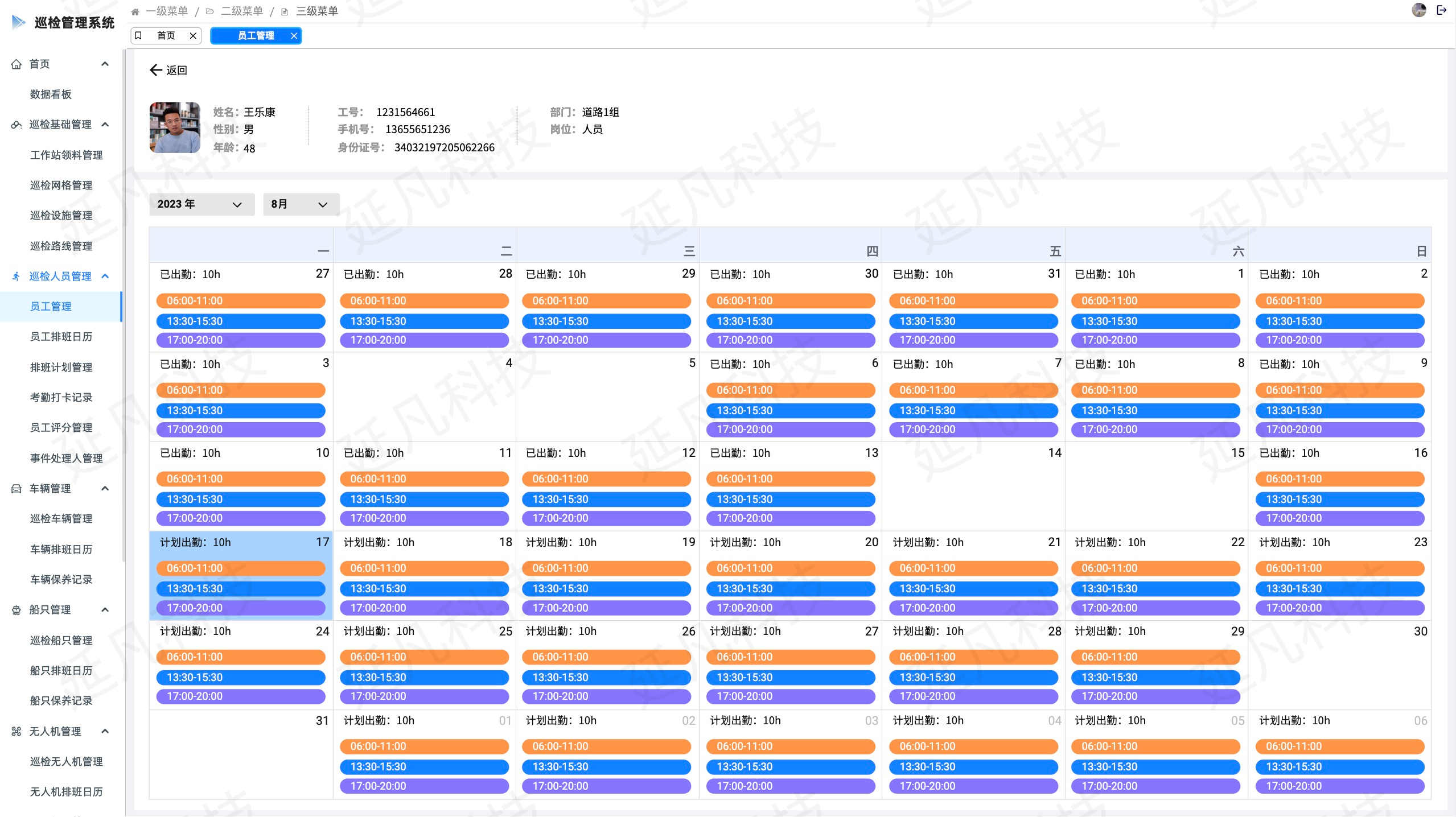This screenshot has width=1456, height=817.
Task: Select empty calendar cell for day 4
Action: point(425,397)
